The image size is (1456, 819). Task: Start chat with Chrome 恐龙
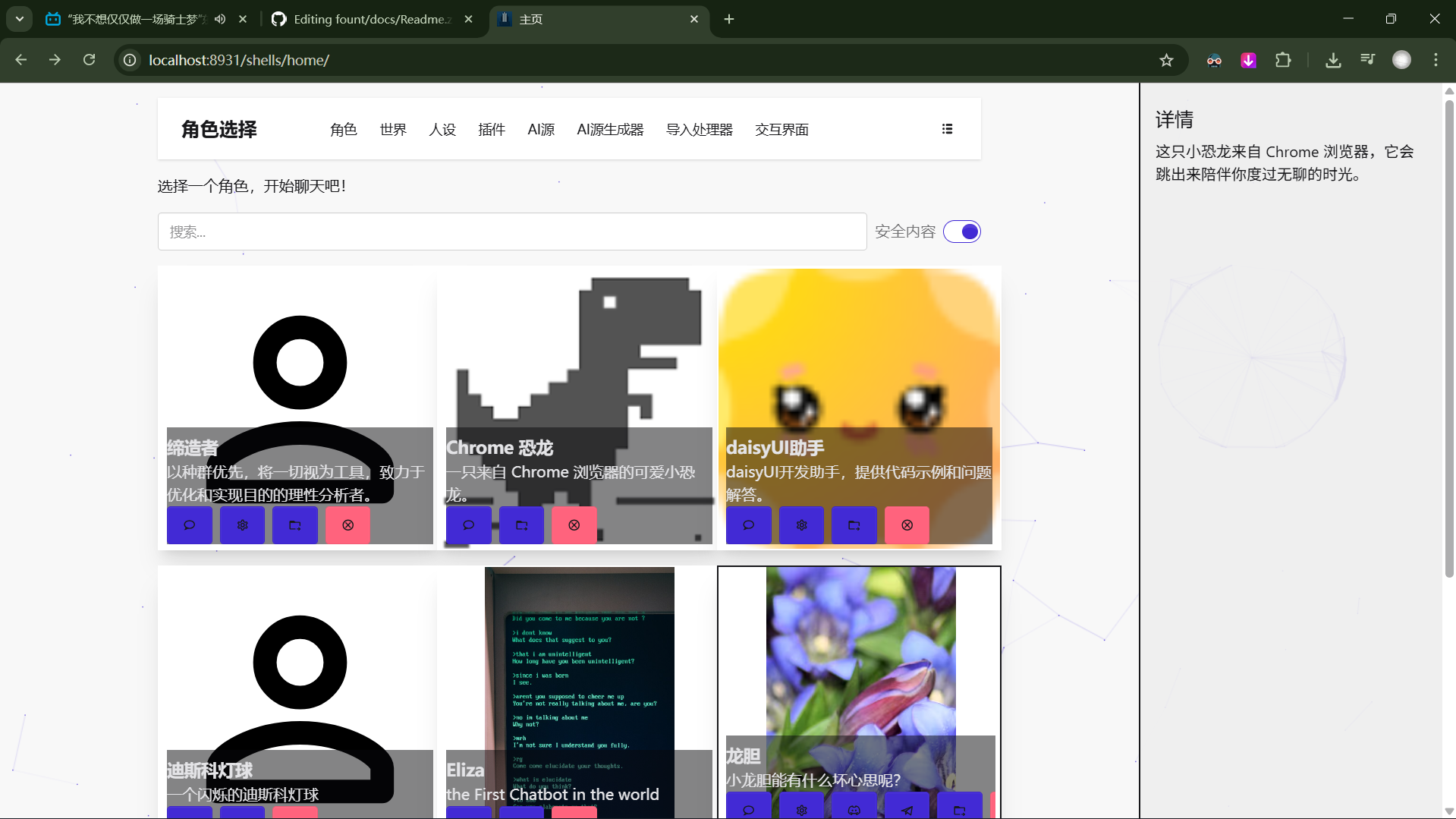point(468,525)
